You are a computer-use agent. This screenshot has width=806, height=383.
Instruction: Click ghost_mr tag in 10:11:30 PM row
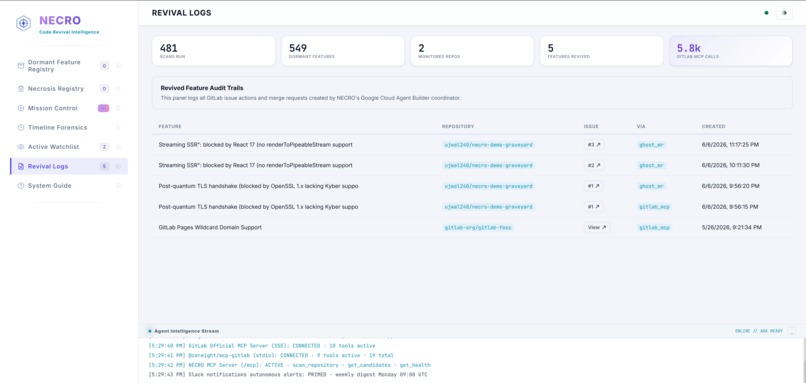click(652, 166)
